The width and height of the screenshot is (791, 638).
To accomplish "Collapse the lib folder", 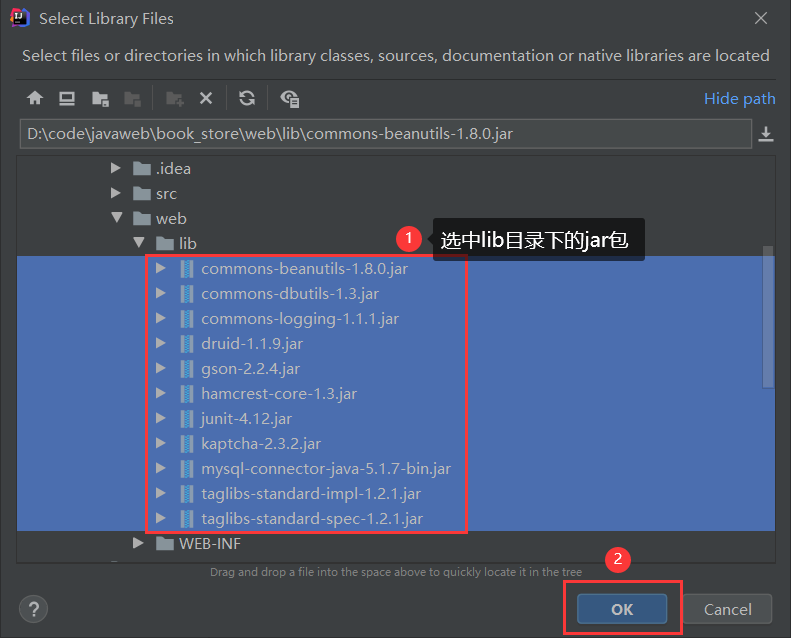I will click(x=139, y=243).
